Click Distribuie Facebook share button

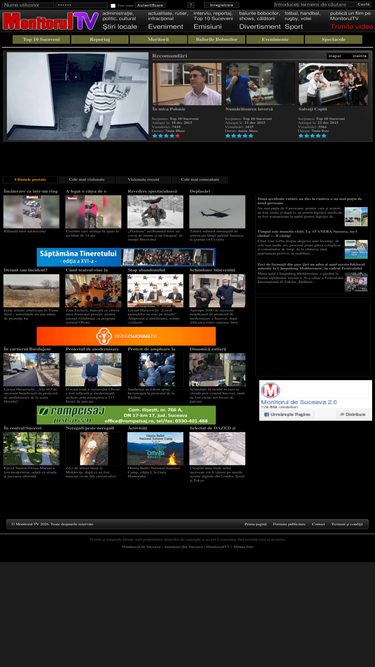coord(353,414)
